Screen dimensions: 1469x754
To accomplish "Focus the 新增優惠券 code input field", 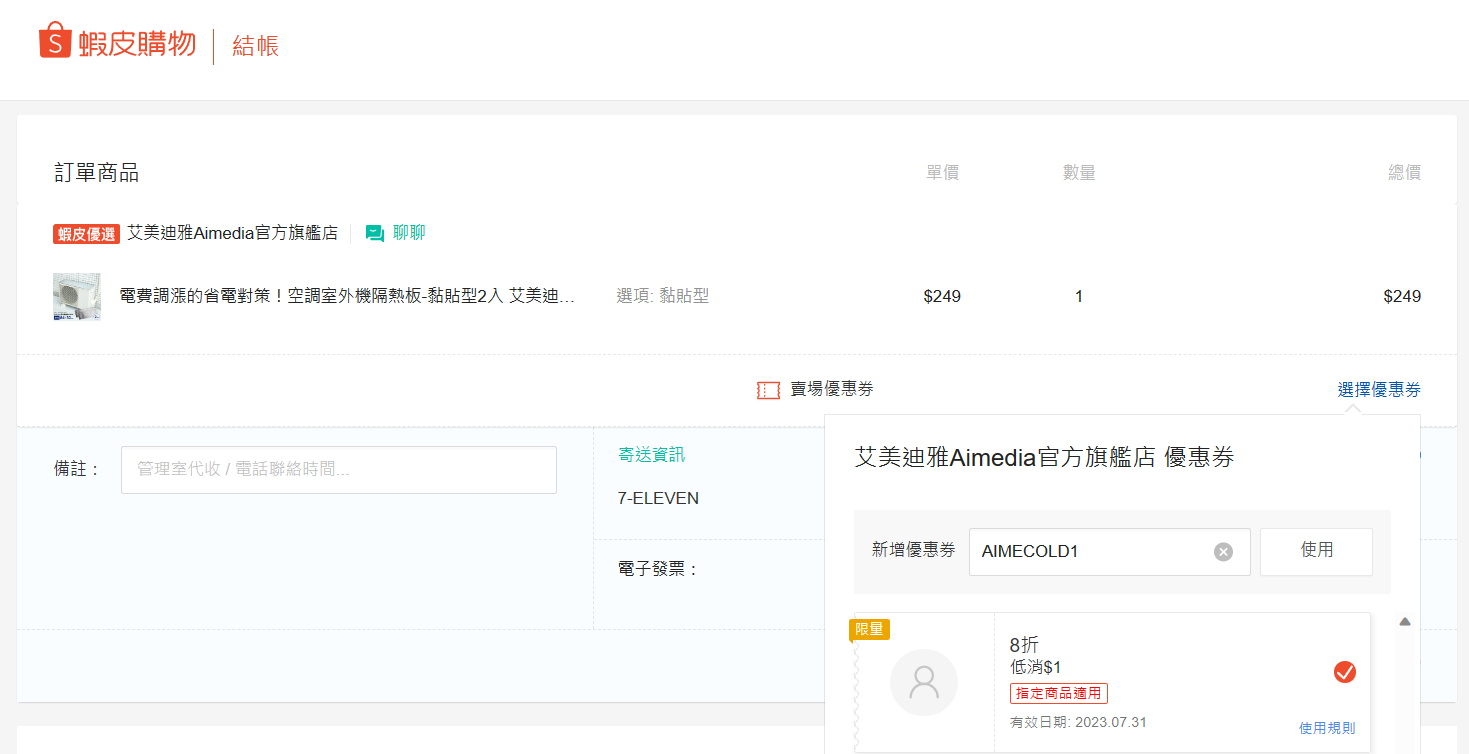I will coord(1110,552).
